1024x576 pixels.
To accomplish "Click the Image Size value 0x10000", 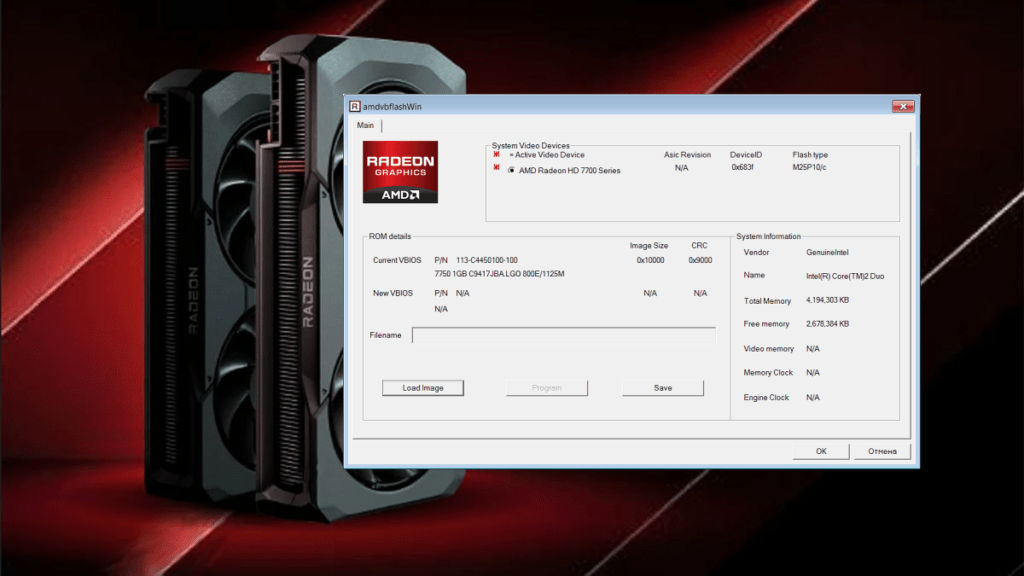I will click(650, 260).
